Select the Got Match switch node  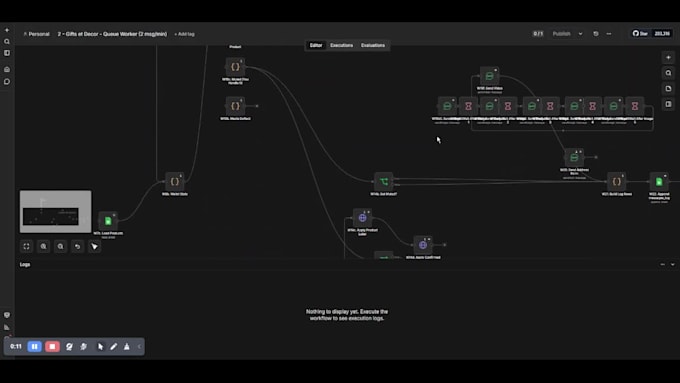[x=384, y=182]
